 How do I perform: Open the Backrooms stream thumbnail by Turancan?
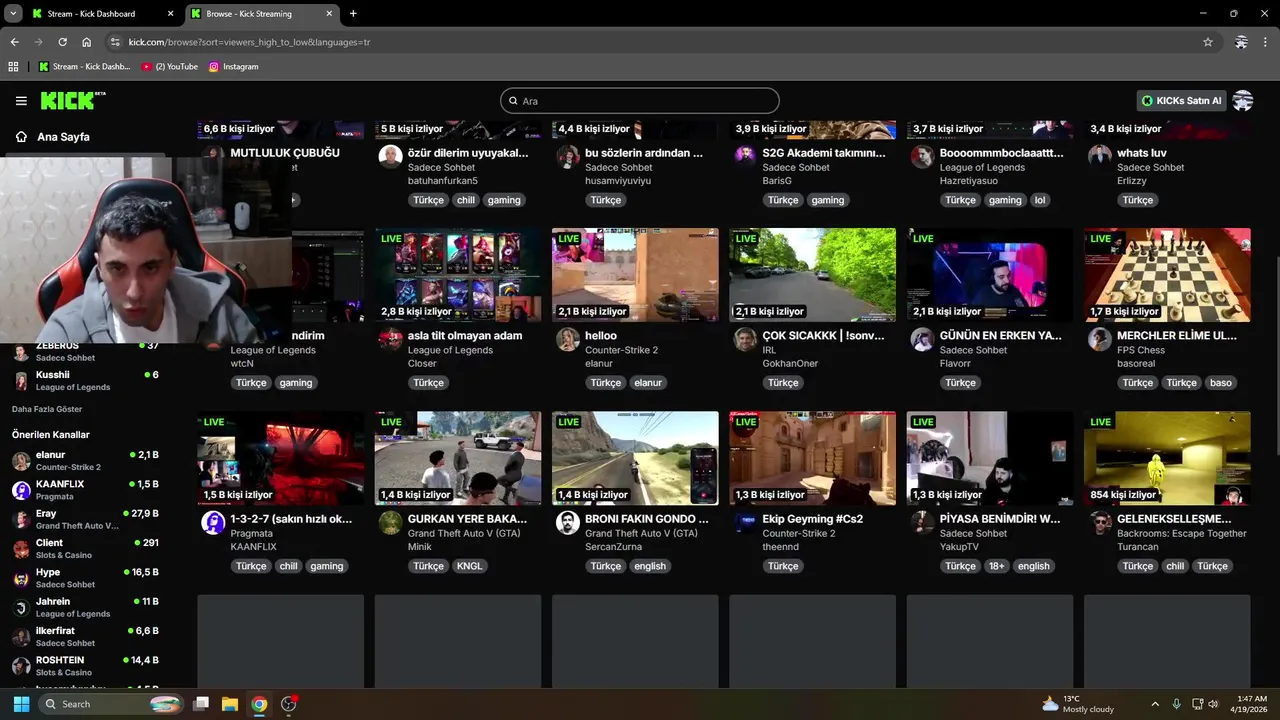[1167, 458]
